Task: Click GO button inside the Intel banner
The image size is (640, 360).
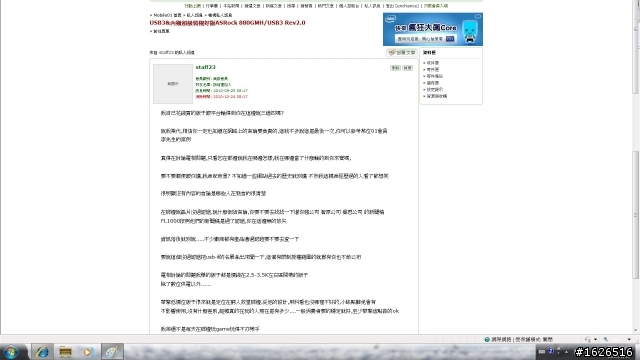Action: click(450, 39)
